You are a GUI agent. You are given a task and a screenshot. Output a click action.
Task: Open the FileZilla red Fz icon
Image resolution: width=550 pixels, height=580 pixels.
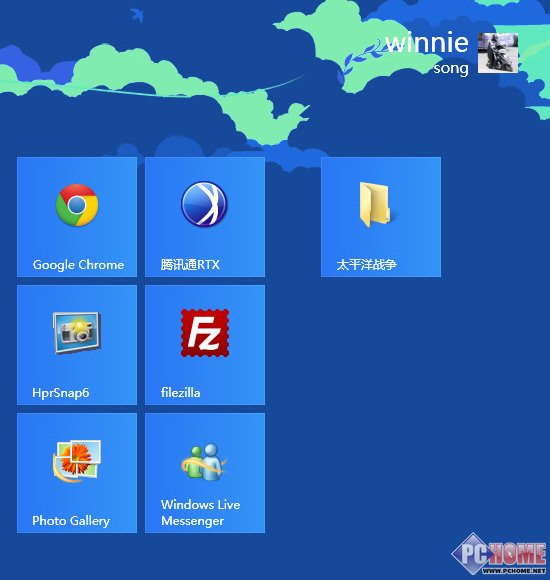pos(205,333)
